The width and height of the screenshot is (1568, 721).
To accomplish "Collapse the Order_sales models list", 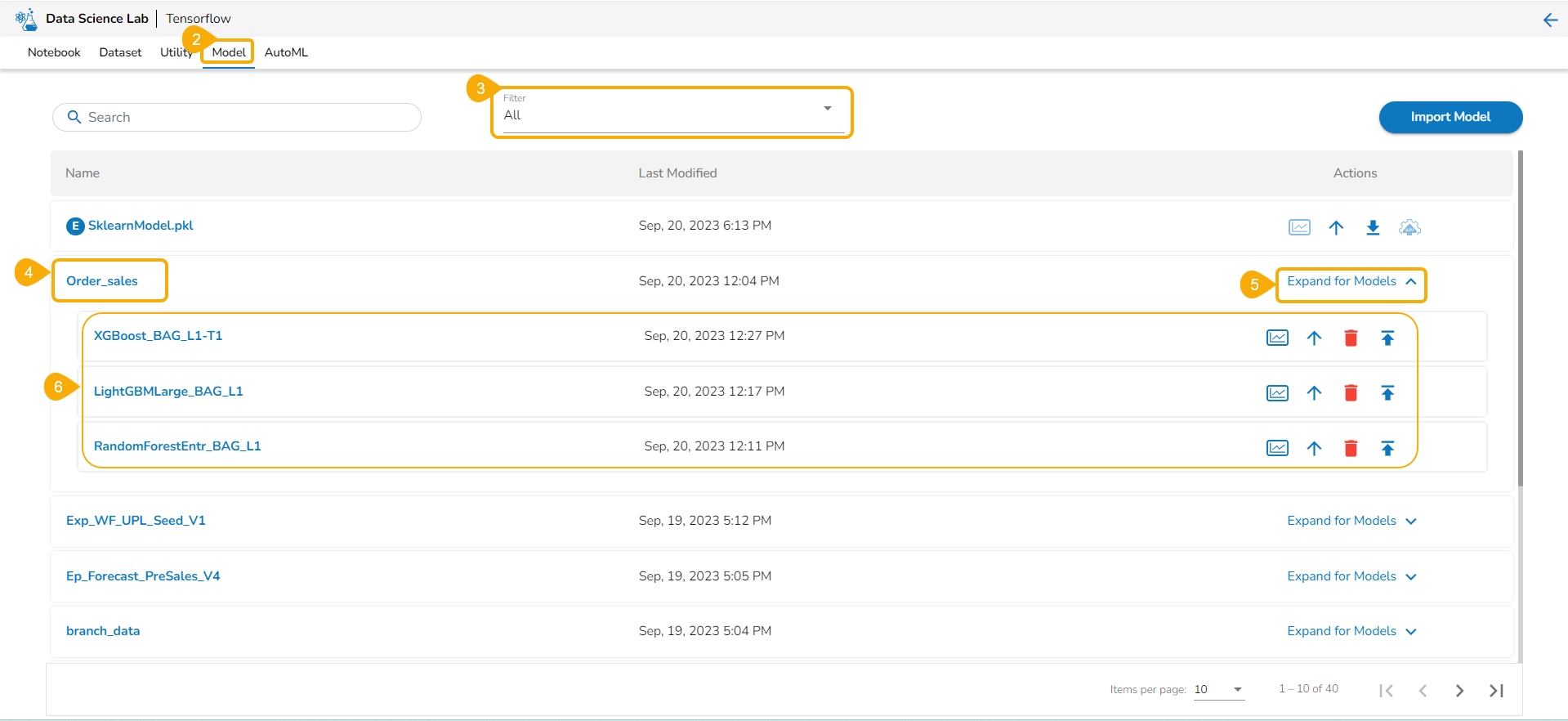I will pos(1351,281).
